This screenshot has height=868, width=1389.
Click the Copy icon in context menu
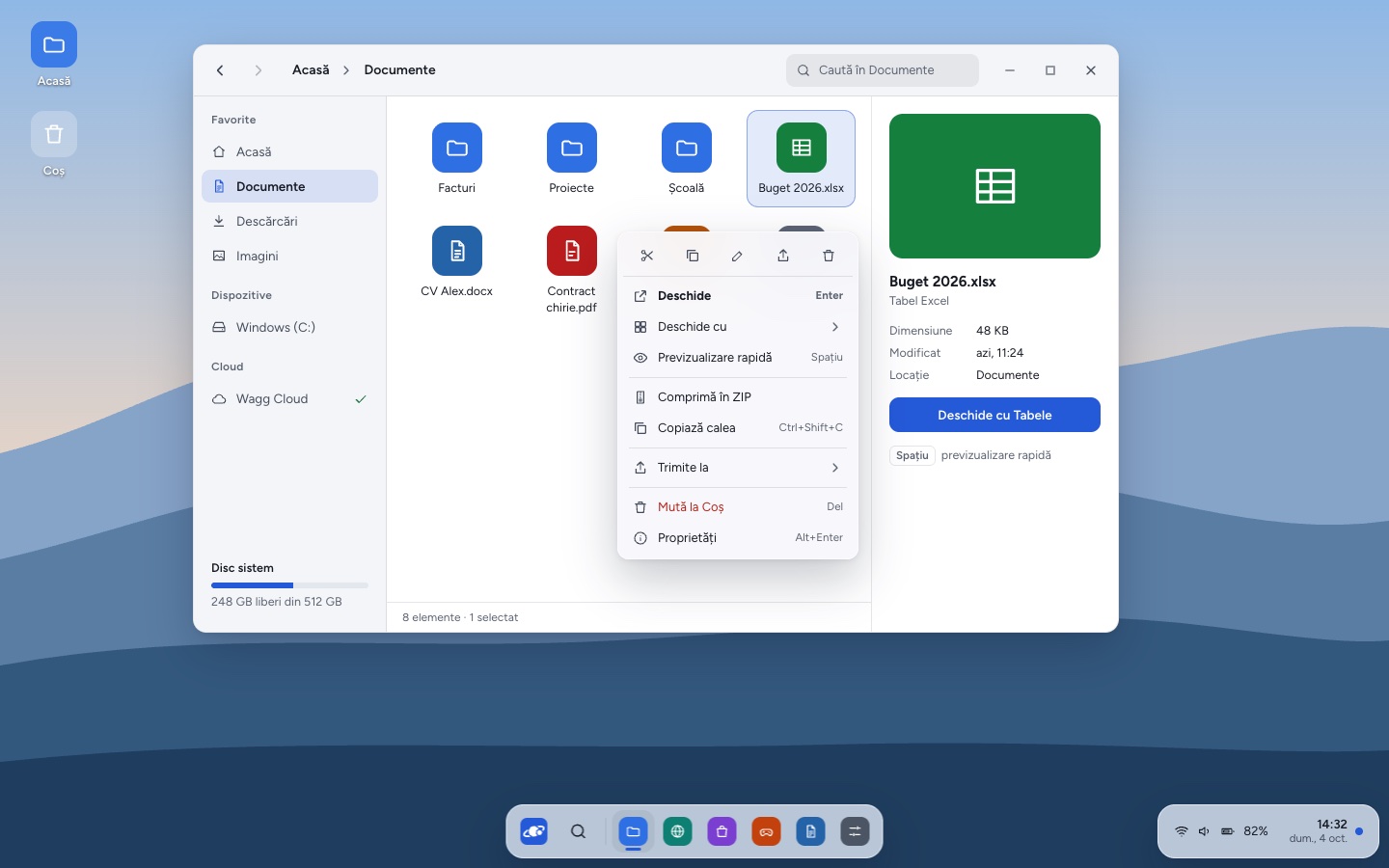point(692,256)
